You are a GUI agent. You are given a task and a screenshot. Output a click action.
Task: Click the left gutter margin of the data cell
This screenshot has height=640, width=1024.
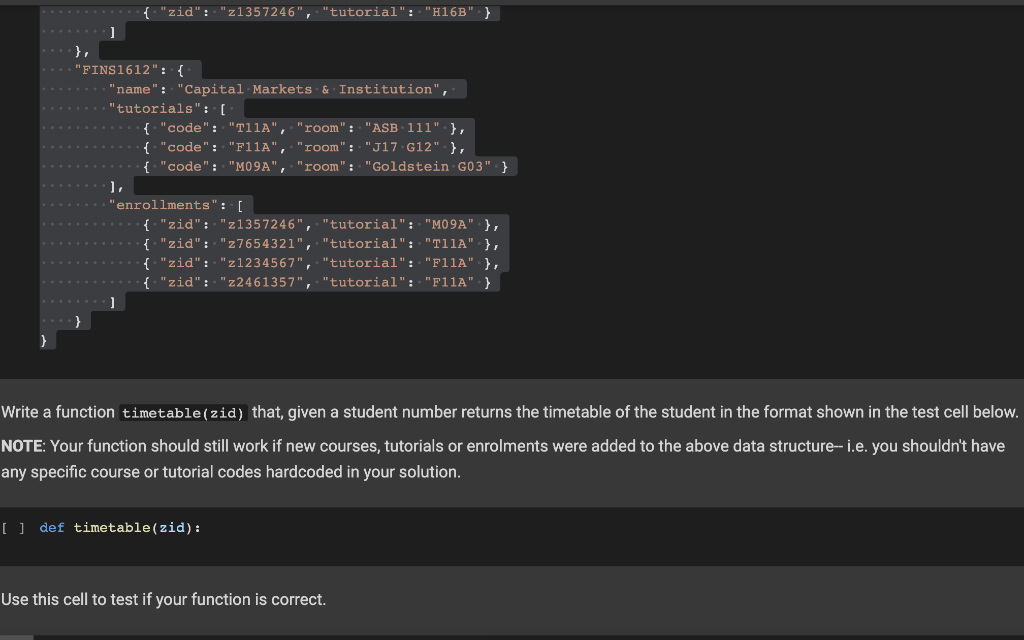16,180
